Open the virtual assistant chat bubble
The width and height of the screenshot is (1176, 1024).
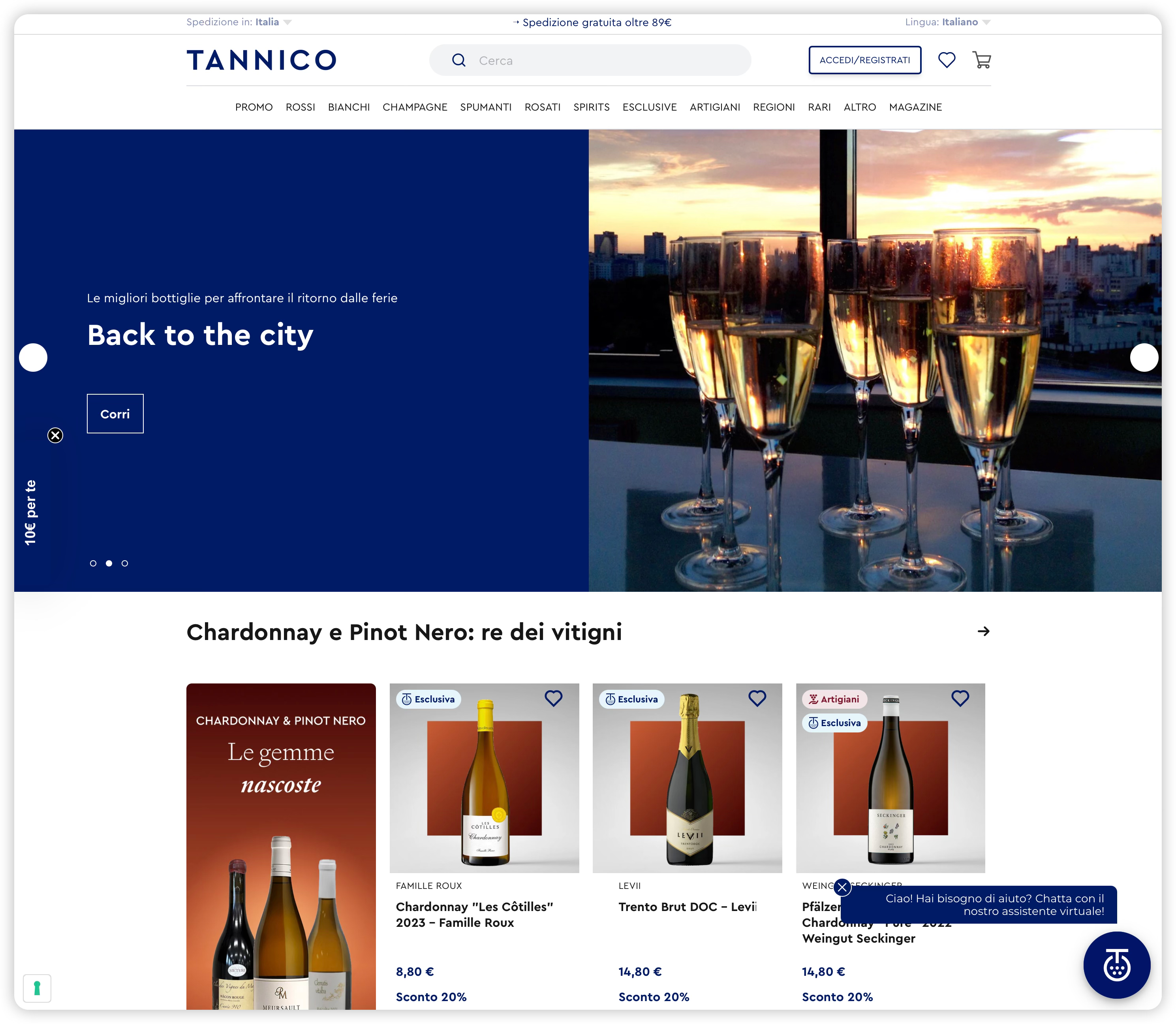coord(1116,965)
